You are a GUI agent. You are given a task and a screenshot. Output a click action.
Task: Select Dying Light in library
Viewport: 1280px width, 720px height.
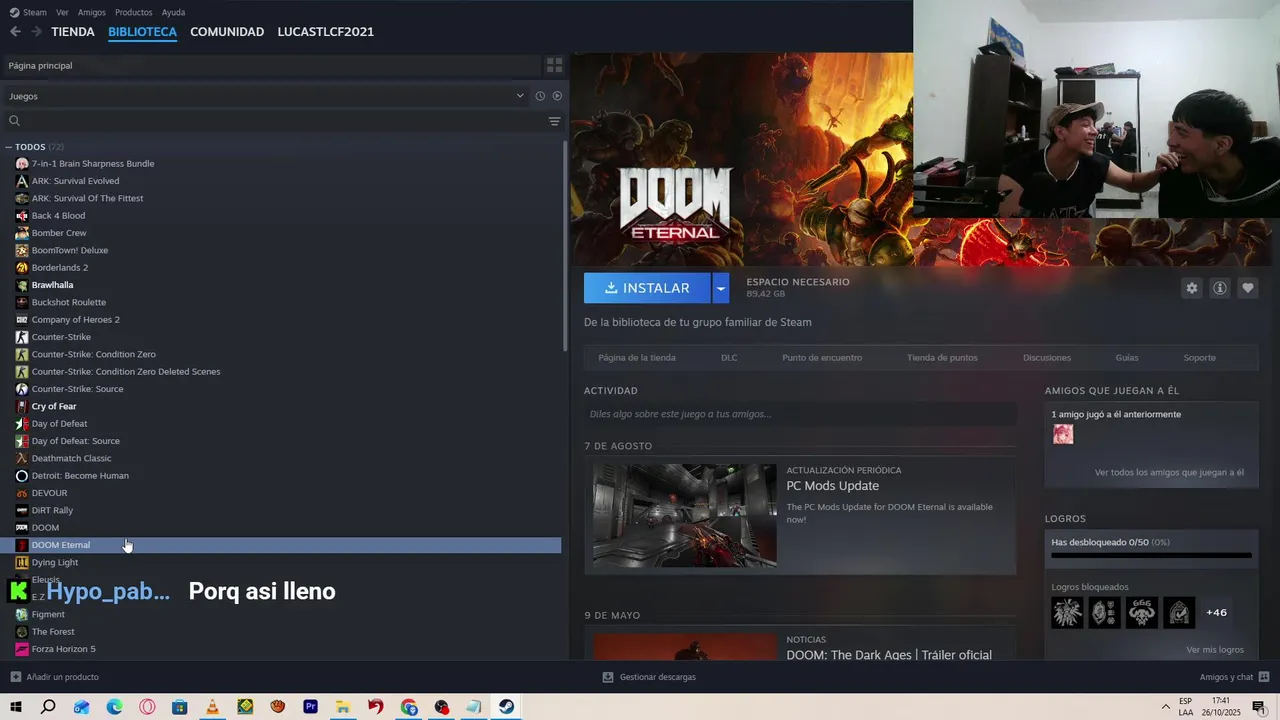point(55,562)
